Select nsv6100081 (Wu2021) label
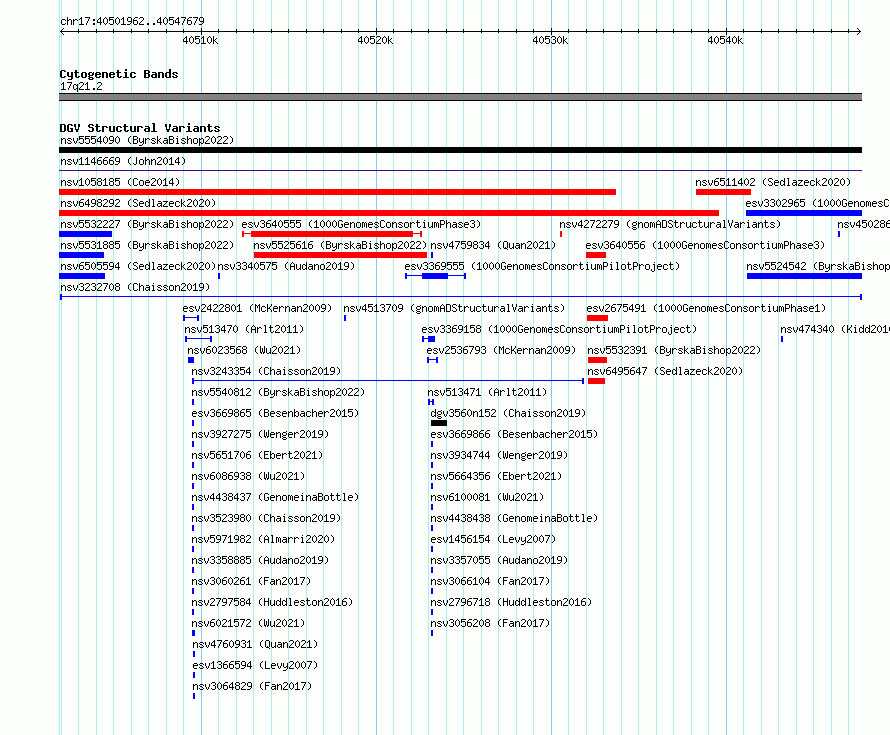Image resolution: width=890 pixels, height=735 pixels. (487, 497)
